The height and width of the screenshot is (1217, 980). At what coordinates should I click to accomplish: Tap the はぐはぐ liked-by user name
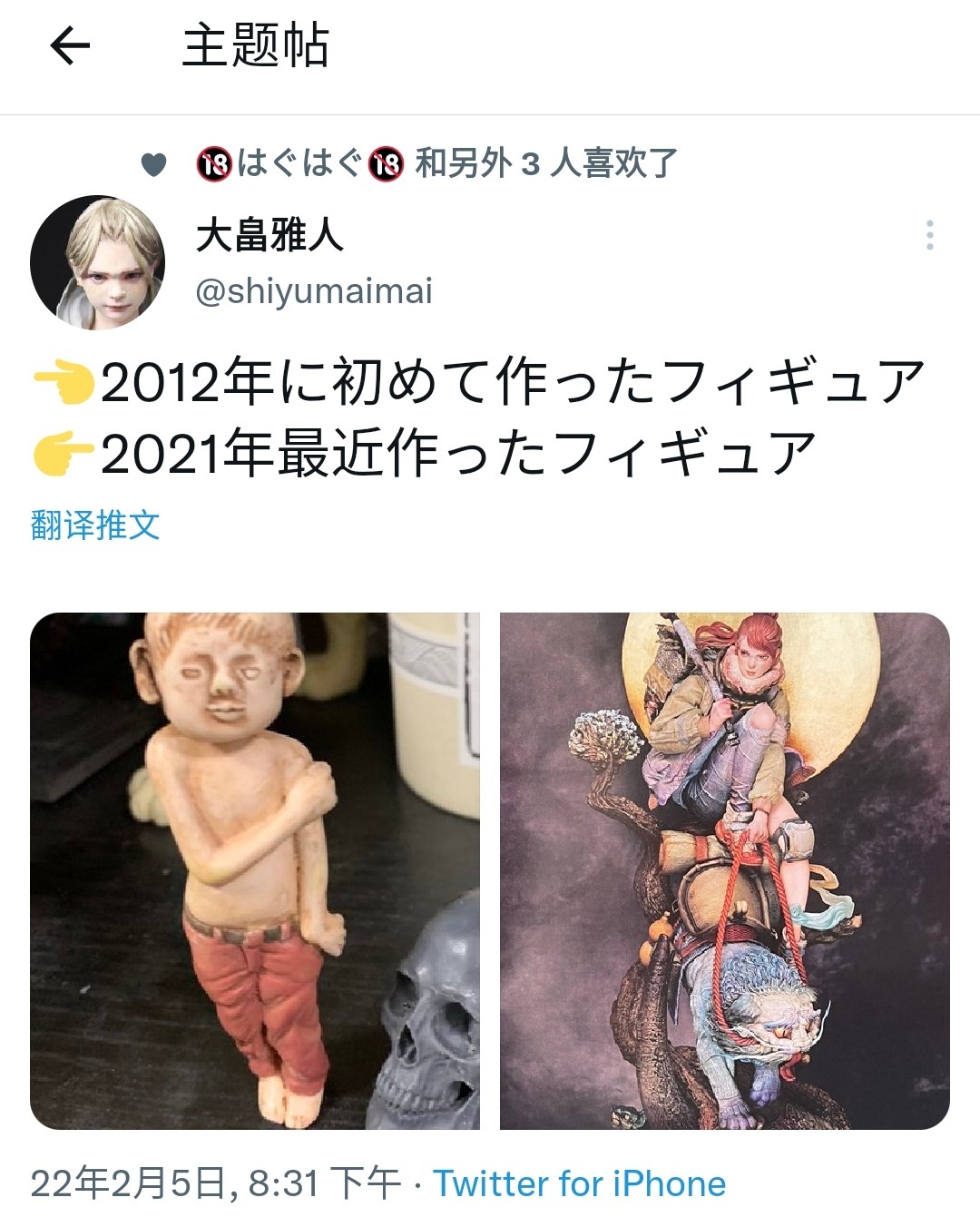click(299, 164)
